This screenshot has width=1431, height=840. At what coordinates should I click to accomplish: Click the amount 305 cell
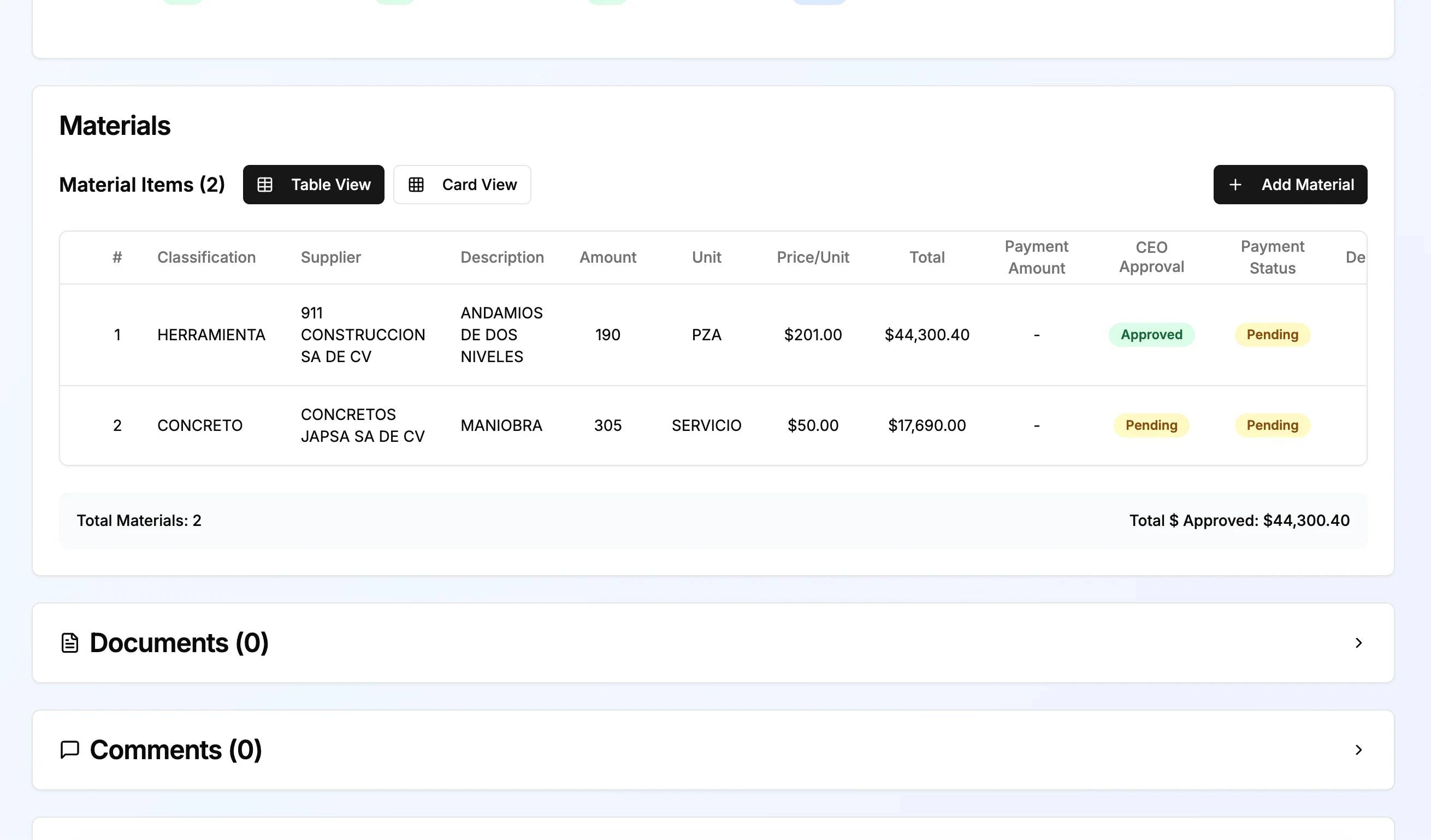tap(607, 425)
